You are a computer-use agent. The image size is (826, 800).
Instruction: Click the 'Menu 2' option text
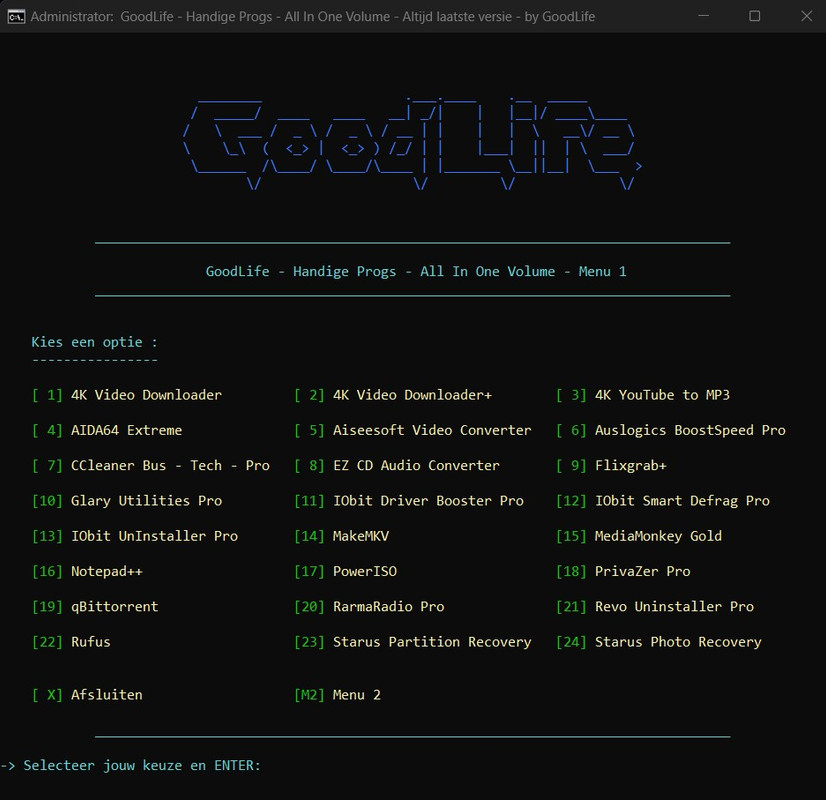(x=357, y=695)
